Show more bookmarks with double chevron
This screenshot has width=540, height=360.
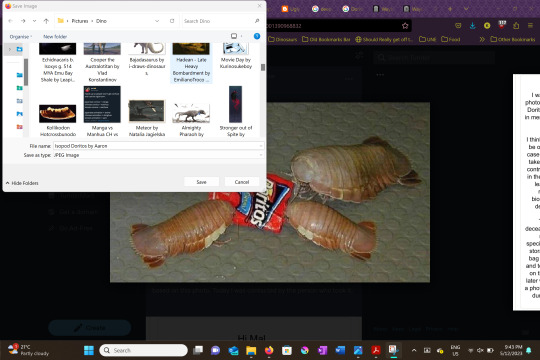click(x=482, y=39)
